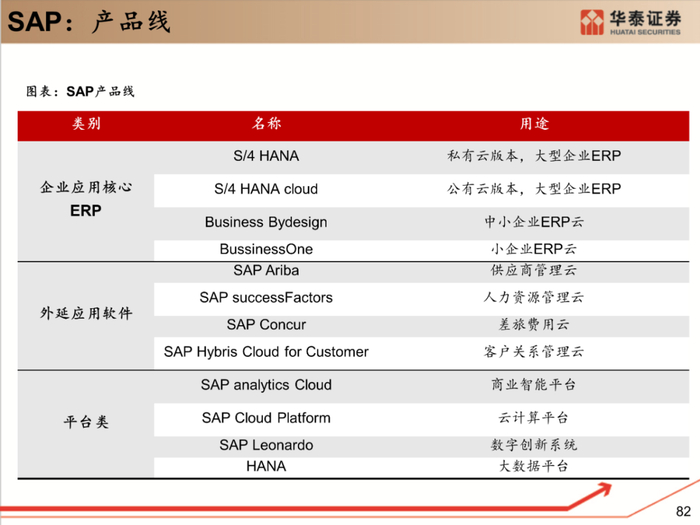The image size is (700, 525).
Task: Select the '企业应用核心 ERP' category cell
Action: [x=86, y=199]
